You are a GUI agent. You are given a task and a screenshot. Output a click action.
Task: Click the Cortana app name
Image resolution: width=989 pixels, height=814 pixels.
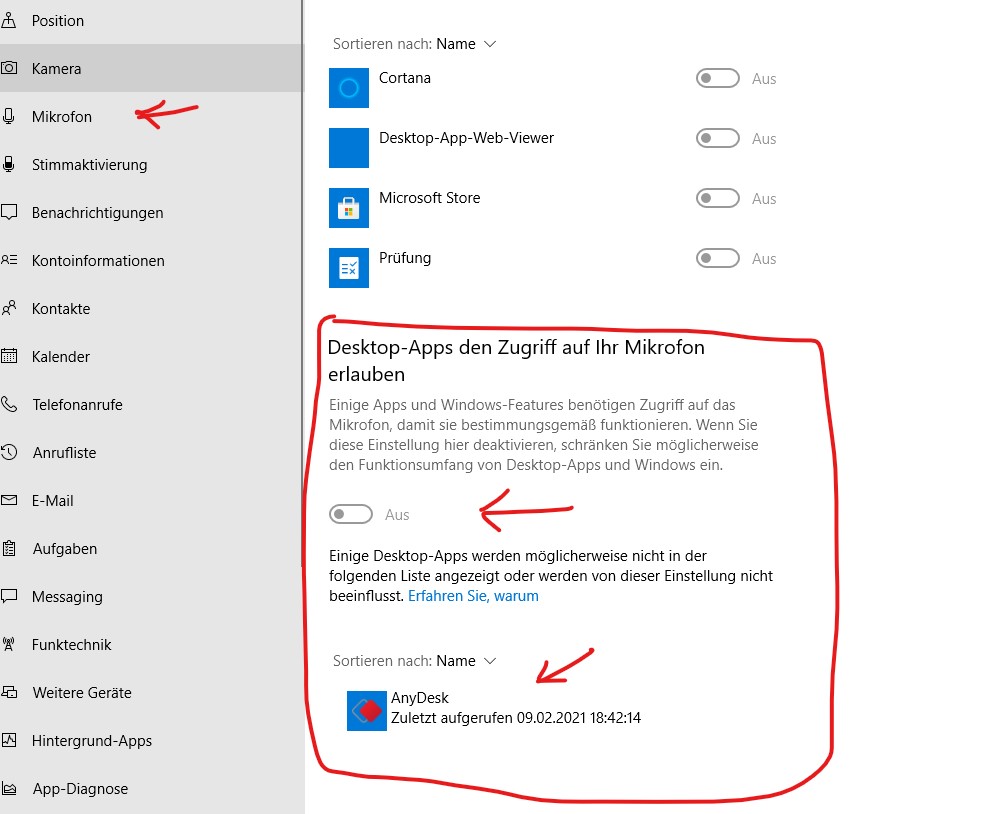click(x=405, y=78)
